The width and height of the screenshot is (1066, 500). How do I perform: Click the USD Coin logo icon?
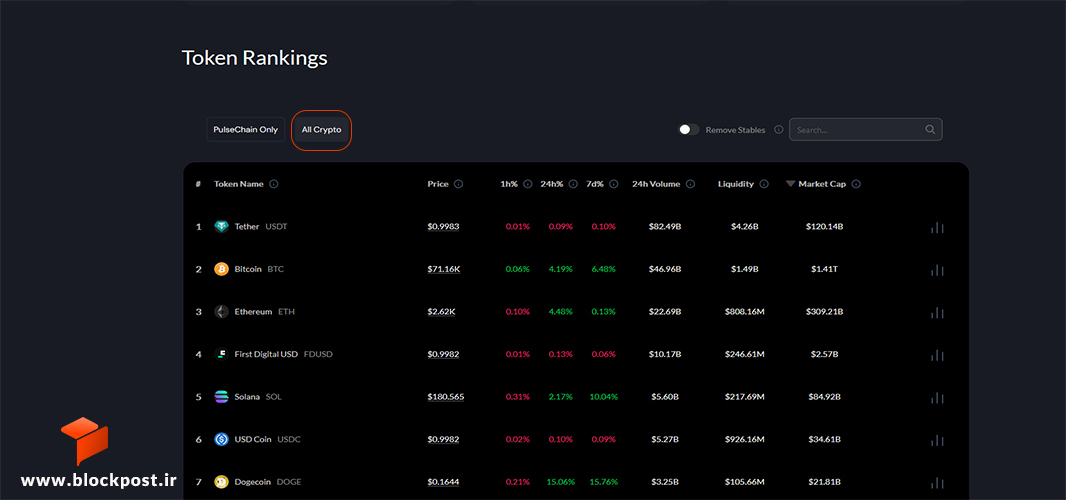click(x=222, y=439)
